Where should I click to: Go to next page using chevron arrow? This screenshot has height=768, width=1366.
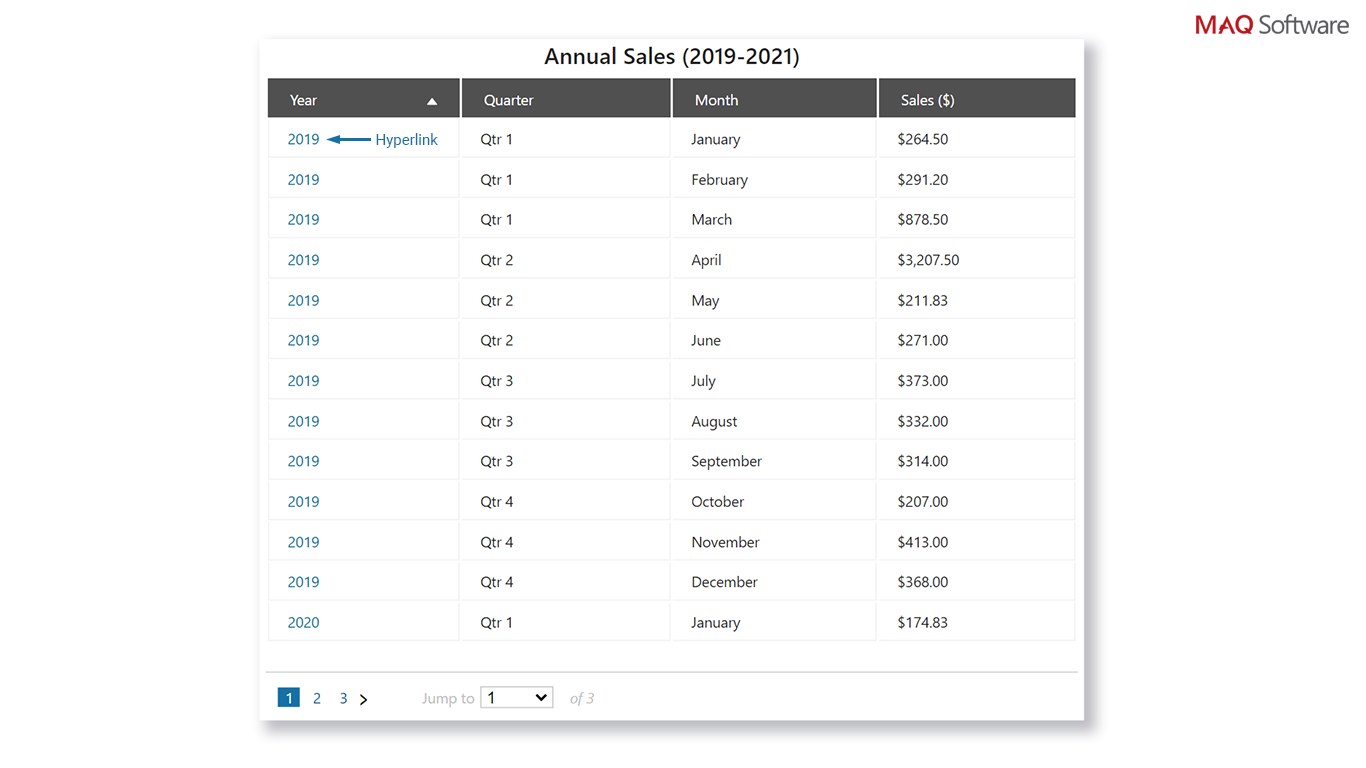tap(363, 699)
